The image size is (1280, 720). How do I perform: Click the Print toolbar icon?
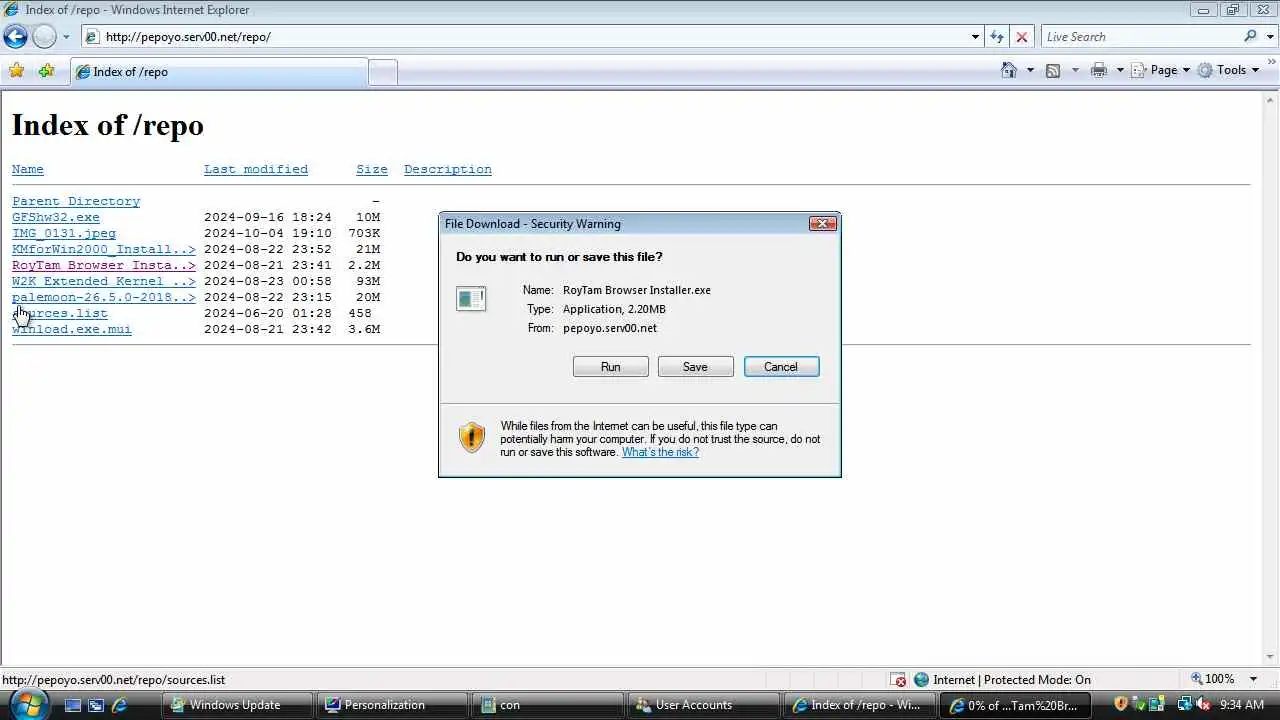1099,70
